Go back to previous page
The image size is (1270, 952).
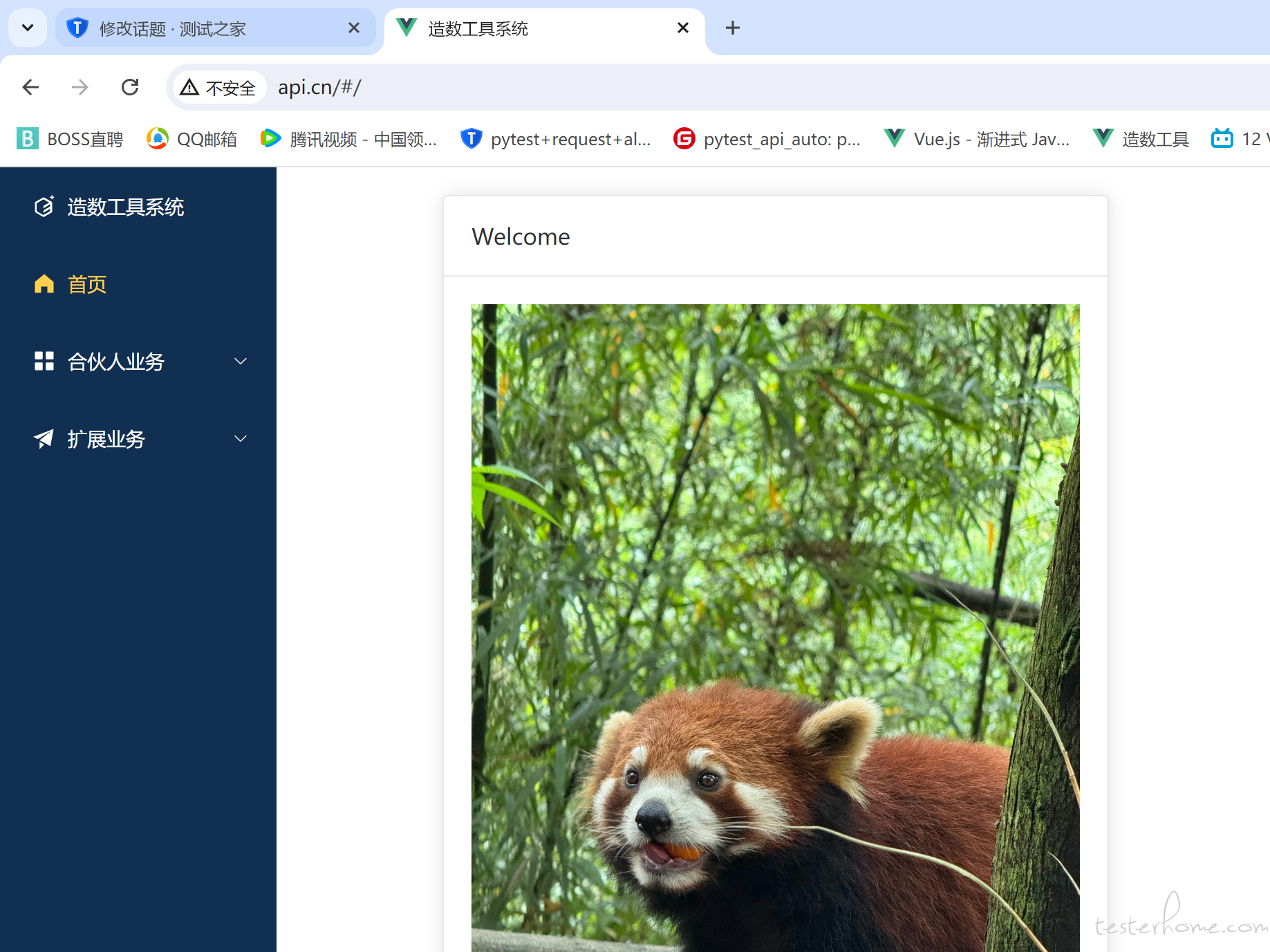pyautogui.click(x=30, y=87)
